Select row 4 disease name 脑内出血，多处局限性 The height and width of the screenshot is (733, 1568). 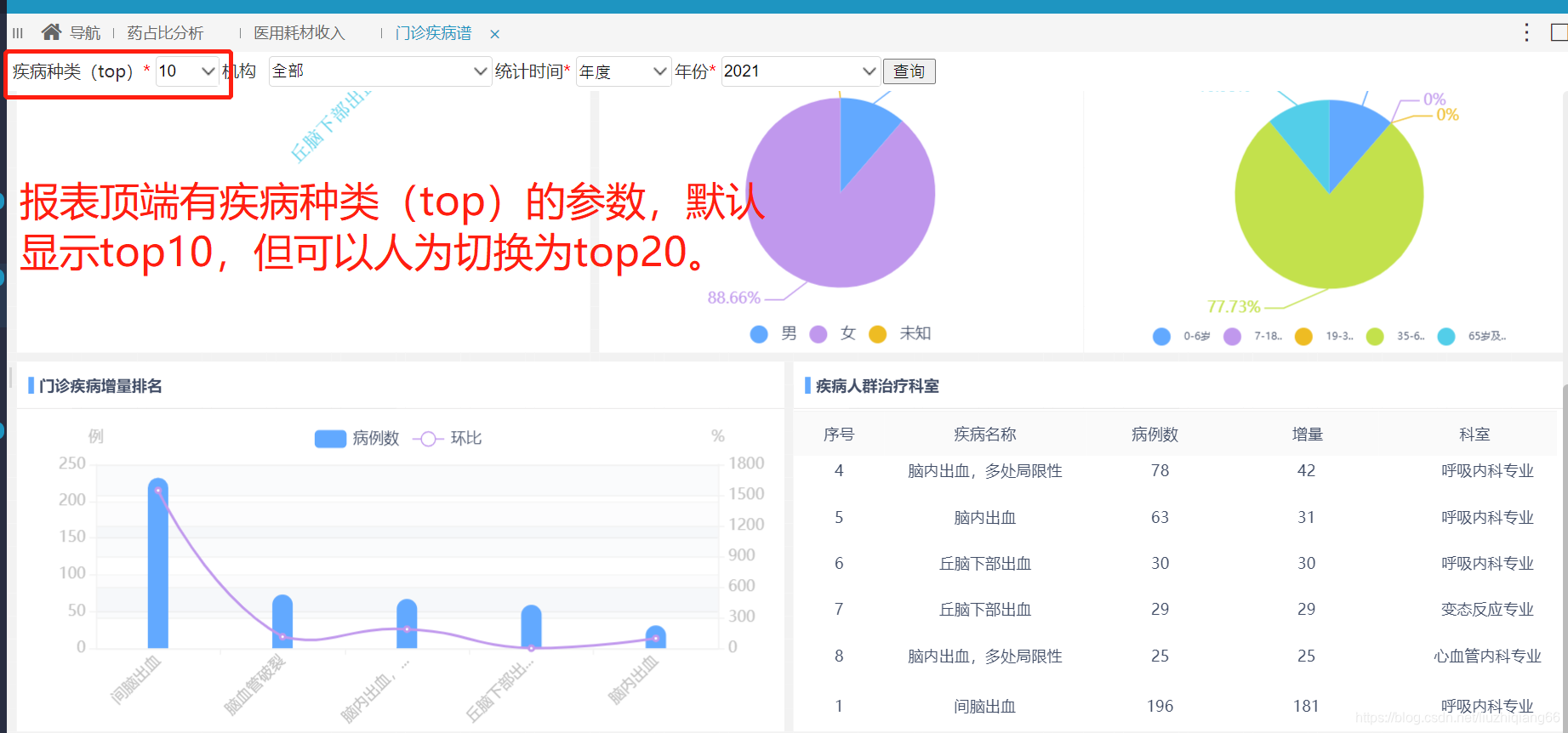985,471
